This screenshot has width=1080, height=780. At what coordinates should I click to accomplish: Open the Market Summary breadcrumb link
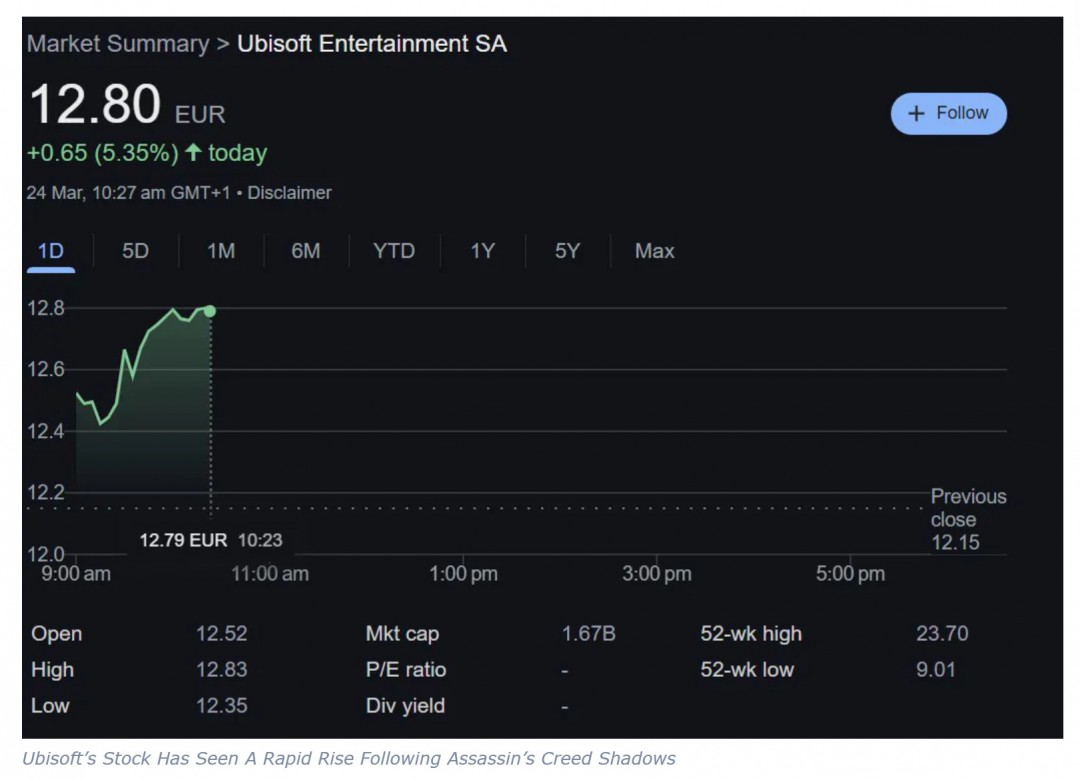pos(118,43)
